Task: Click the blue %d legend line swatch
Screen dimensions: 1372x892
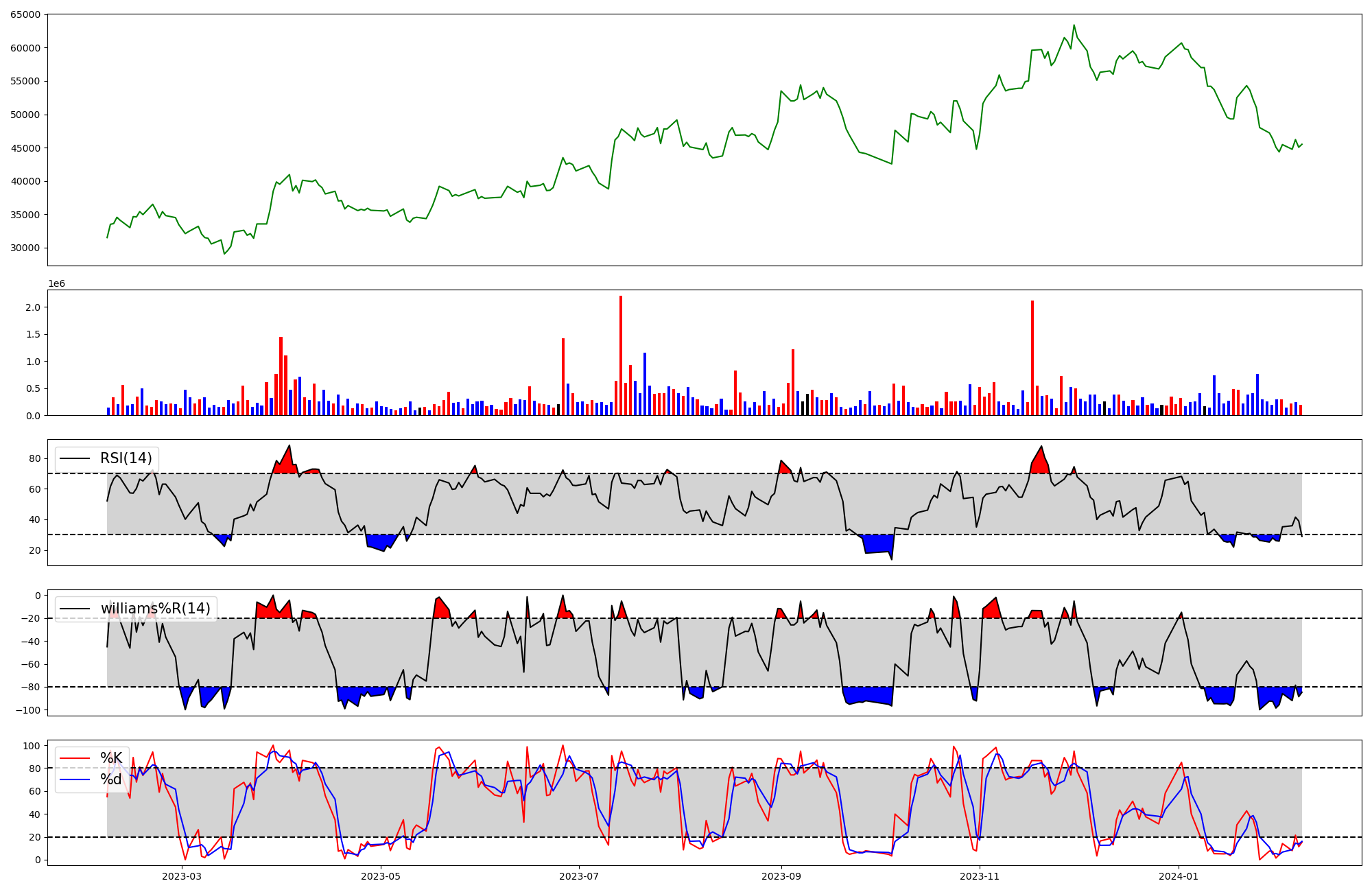Action: pyautogui.click(x=75, y=779)
